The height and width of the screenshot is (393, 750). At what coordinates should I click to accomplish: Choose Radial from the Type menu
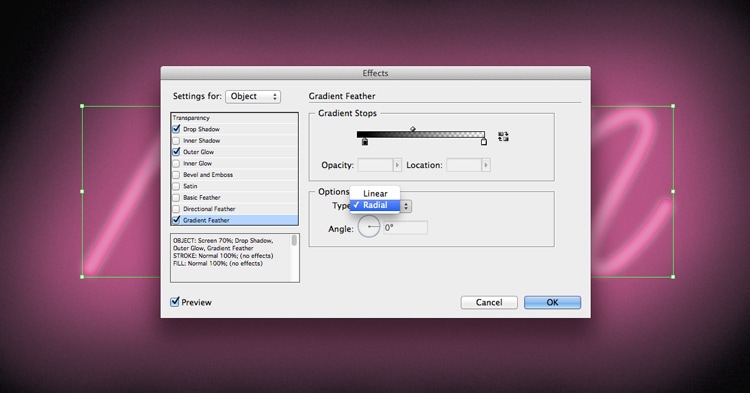click(x=375, y=205)
